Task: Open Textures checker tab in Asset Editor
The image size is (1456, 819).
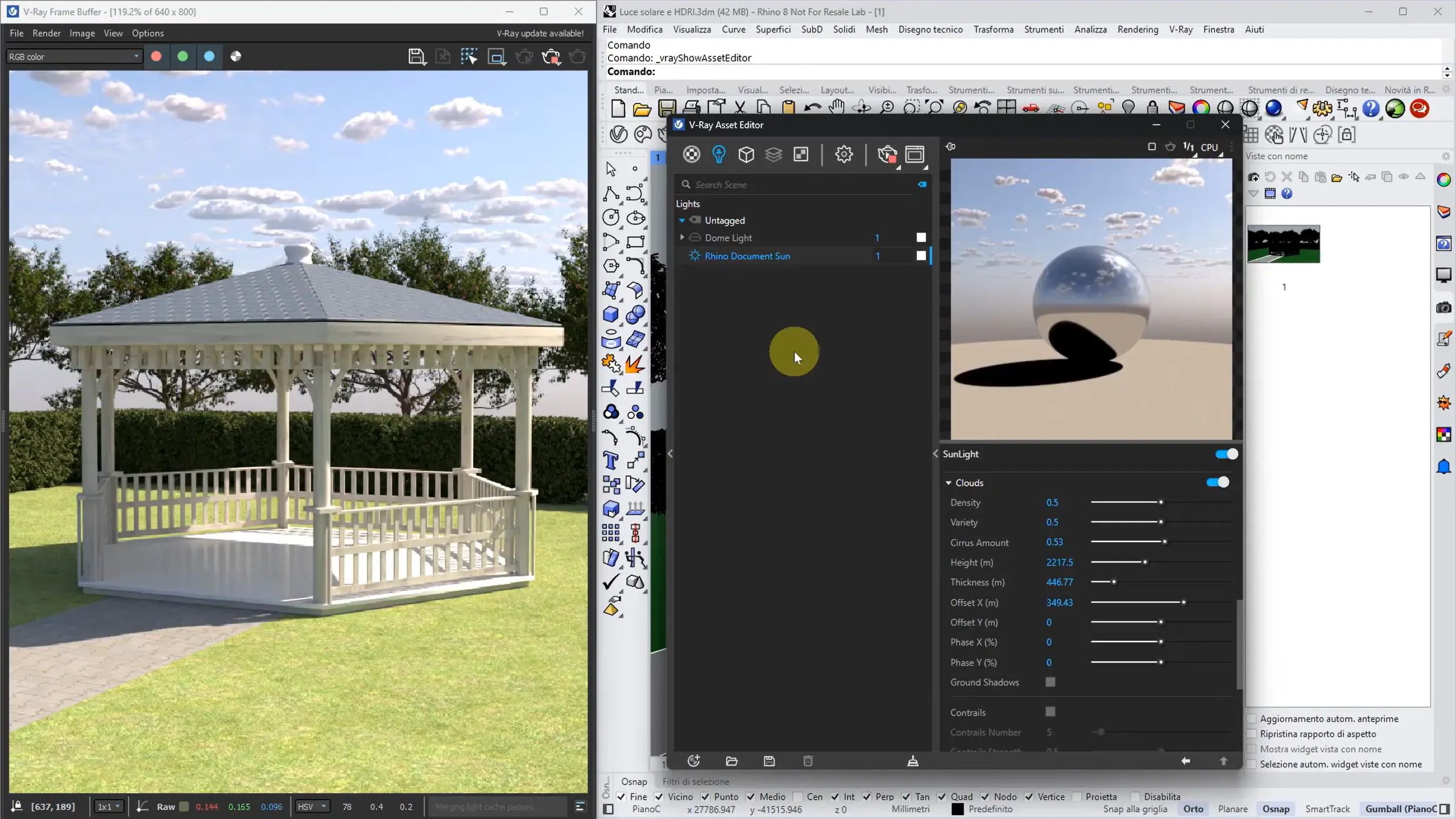Action: click(801, 154)
